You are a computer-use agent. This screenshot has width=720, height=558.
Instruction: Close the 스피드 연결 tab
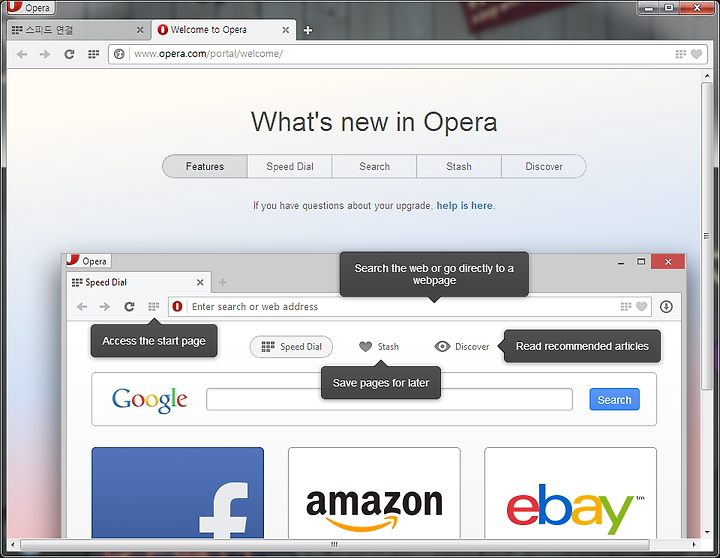(140, 30)
